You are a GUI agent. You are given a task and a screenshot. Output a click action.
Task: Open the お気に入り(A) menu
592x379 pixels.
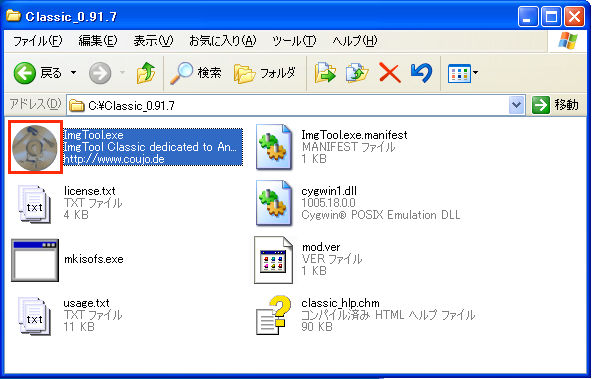coord(222,41)
